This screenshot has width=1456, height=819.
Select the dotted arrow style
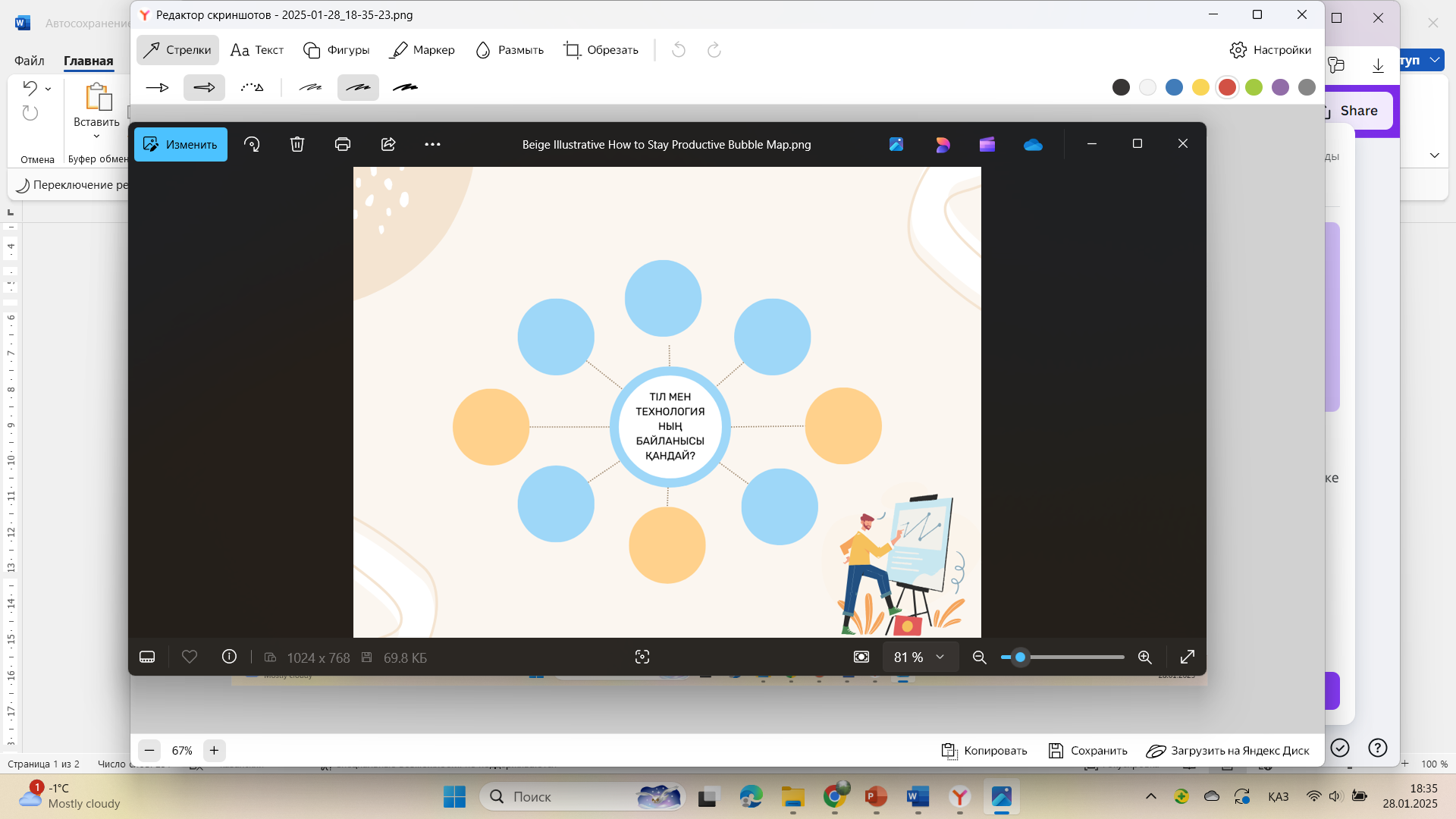[x=252, y=87]
